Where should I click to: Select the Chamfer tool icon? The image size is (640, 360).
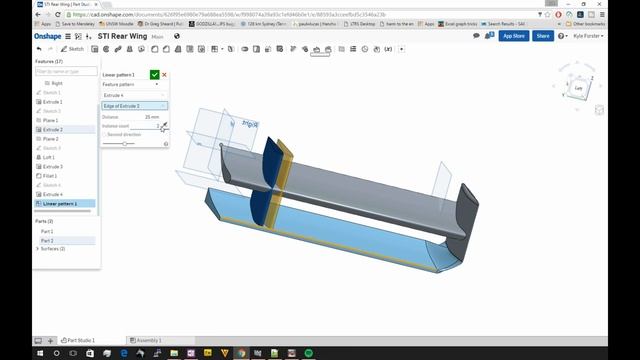166,49
